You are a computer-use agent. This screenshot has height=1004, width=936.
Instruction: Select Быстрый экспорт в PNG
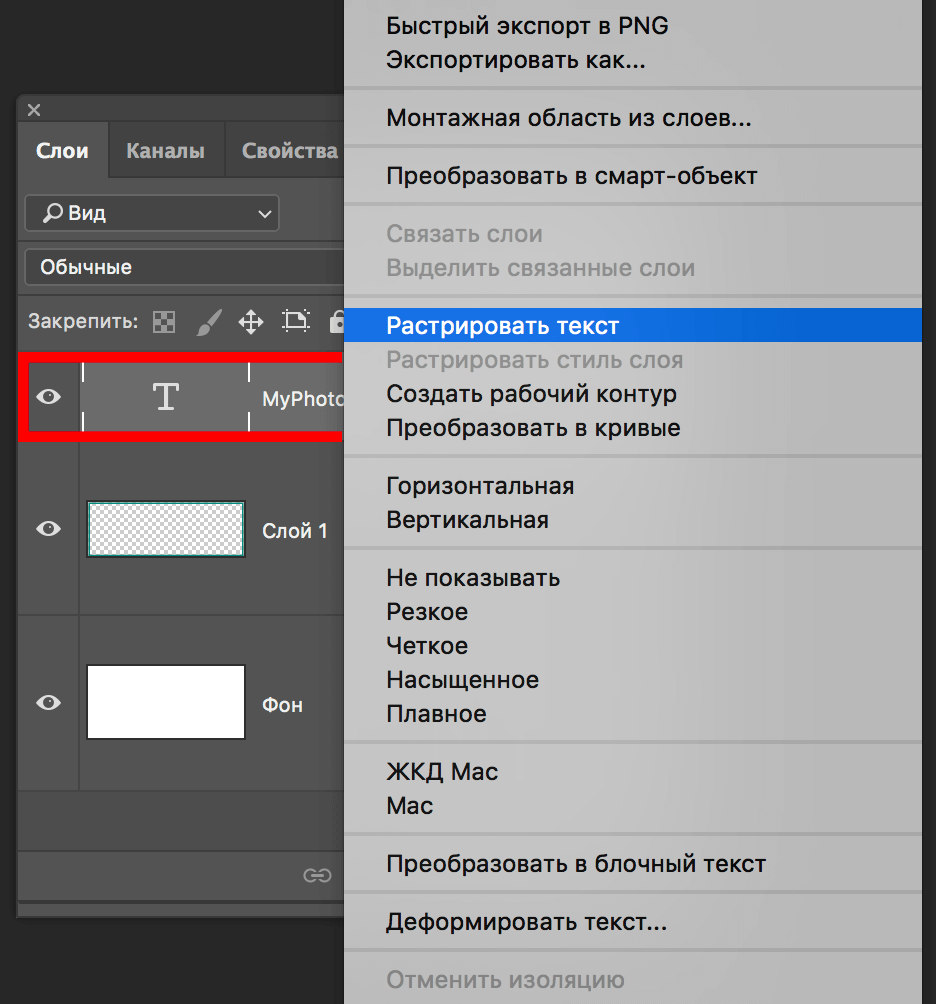tap(527, 26)
